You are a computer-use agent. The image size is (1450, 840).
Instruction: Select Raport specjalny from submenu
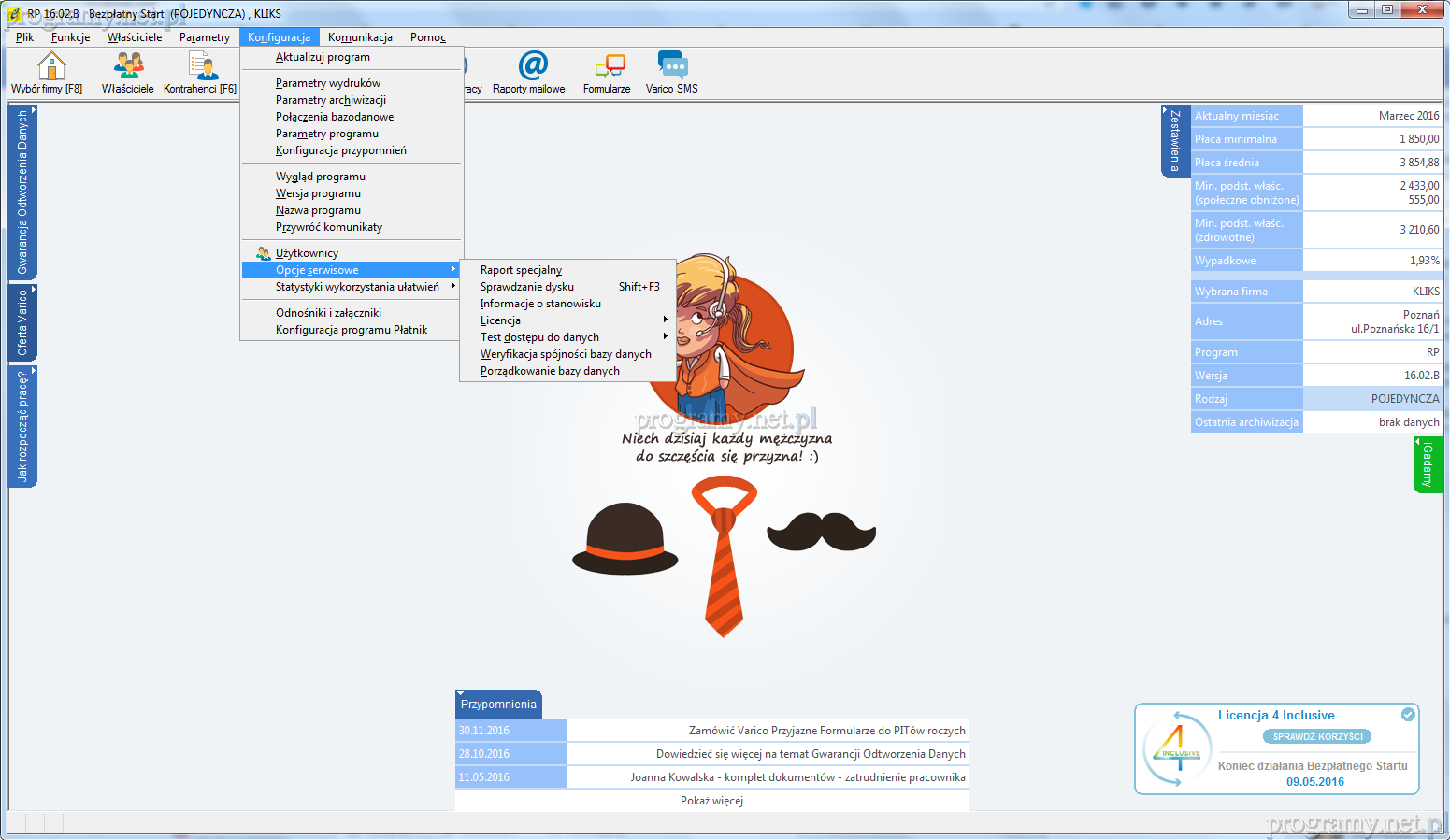point(521,270)
